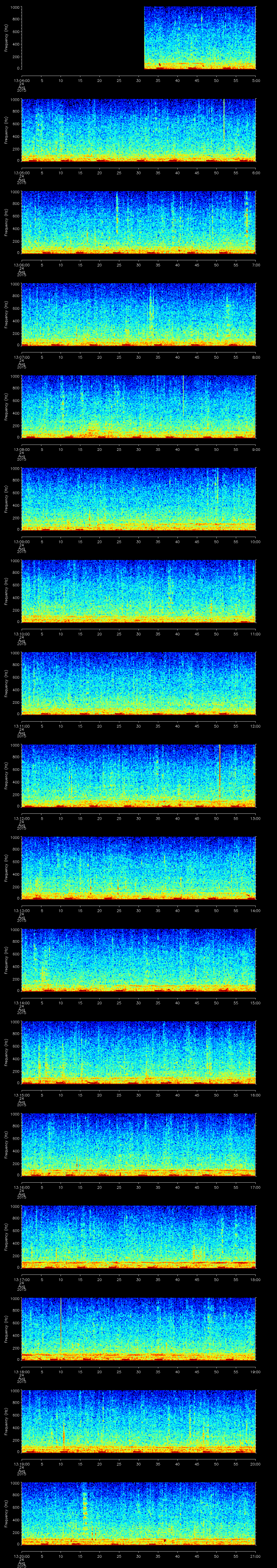Image resolution: width=277 pixels, height=1568 pixels.
Task: Select the half-blank spectrogram panel starting 13:04:00
Action: point(139,38)
